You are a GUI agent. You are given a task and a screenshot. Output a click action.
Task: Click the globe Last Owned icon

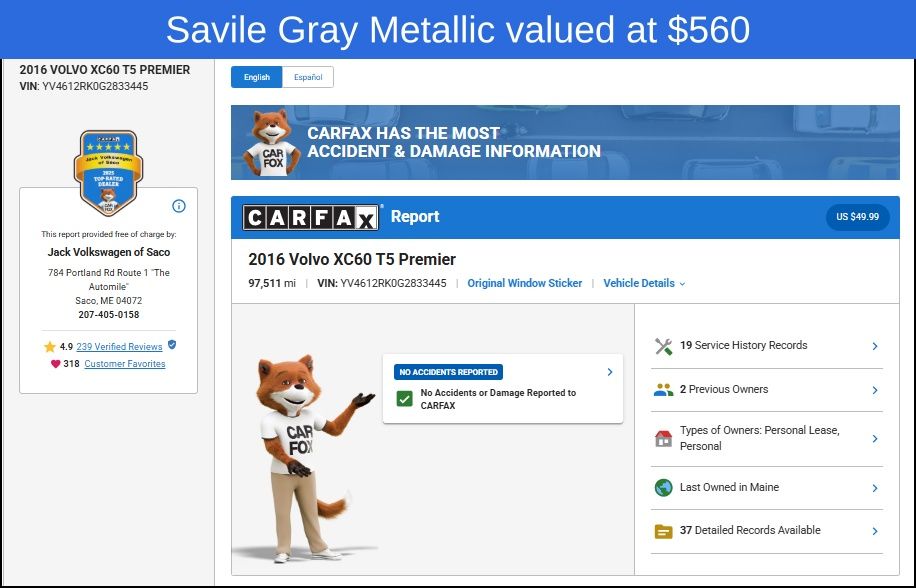[x=664, y=488]
